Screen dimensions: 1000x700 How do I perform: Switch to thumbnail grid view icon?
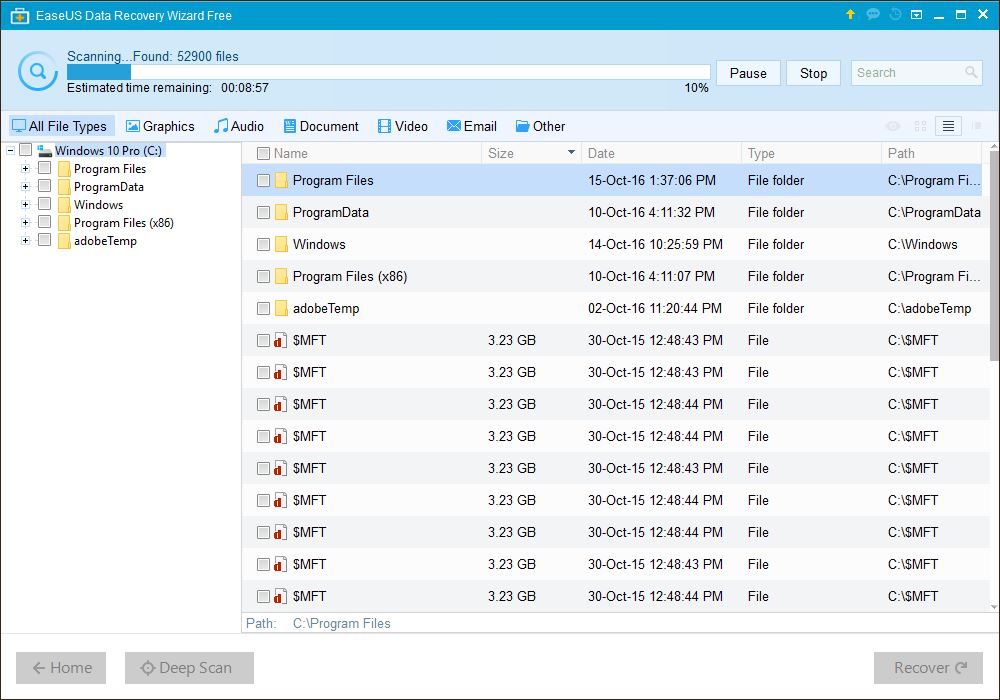[920, 126]
